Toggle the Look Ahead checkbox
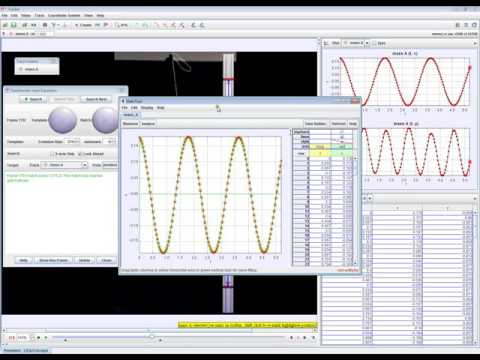The height and width of the screenshot is (360, 480). tap(80, 154)
